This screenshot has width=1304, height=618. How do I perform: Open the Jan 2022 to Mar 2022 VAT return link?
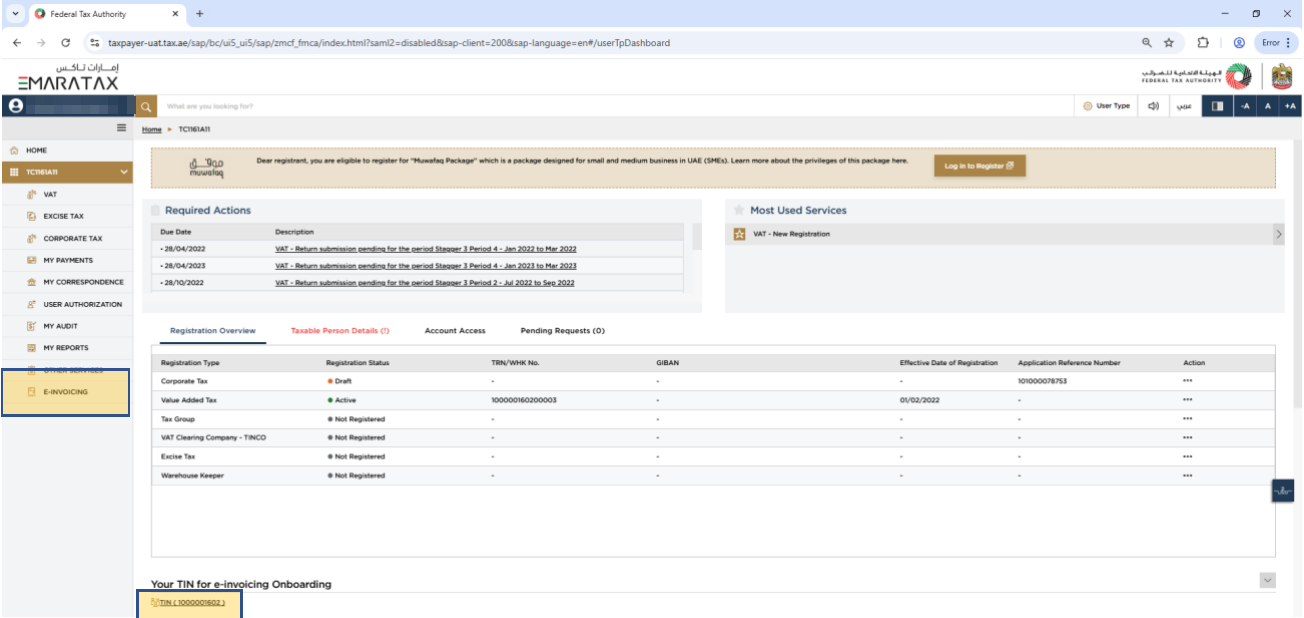point(425,248)
